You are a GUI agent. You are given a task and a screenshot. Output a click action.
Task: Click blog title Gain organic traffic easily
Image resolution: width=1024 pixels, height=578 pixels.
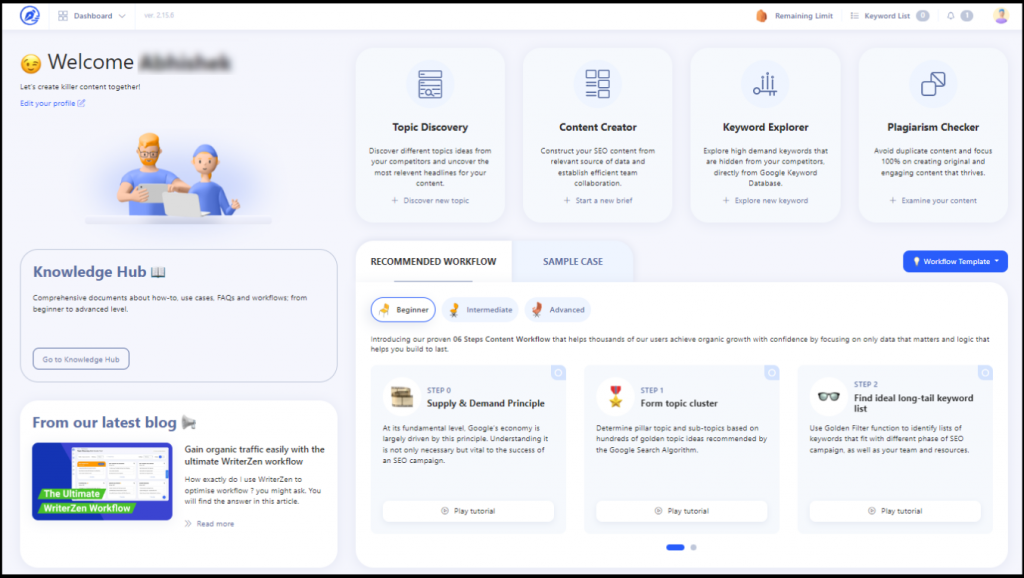click(x=254, y=455)
